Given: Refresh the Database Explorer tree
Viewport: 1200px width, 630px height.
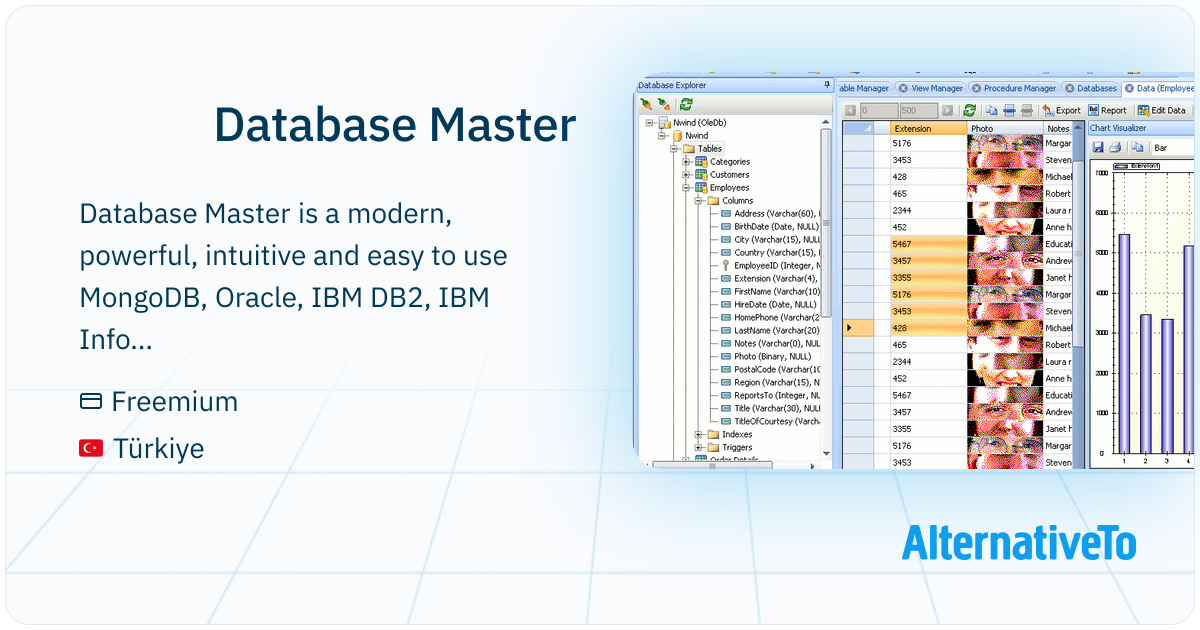Looking at the screenshot, I should pos(686,104).
